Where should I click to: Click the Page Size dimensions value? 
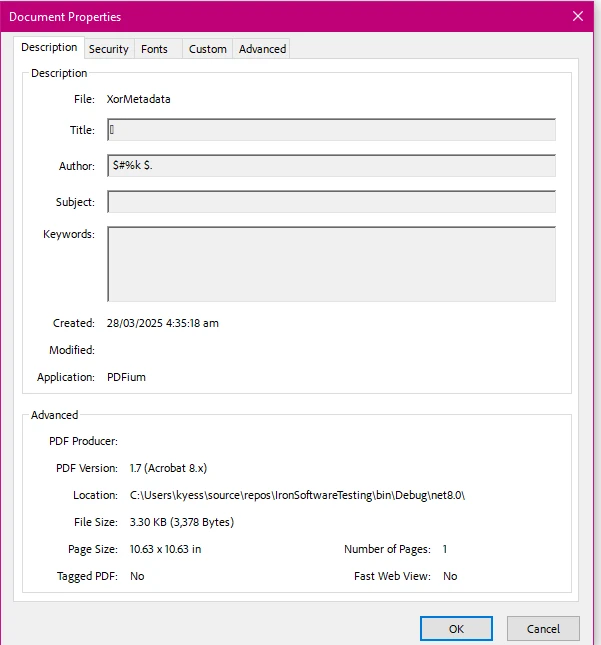pos(165,549)
